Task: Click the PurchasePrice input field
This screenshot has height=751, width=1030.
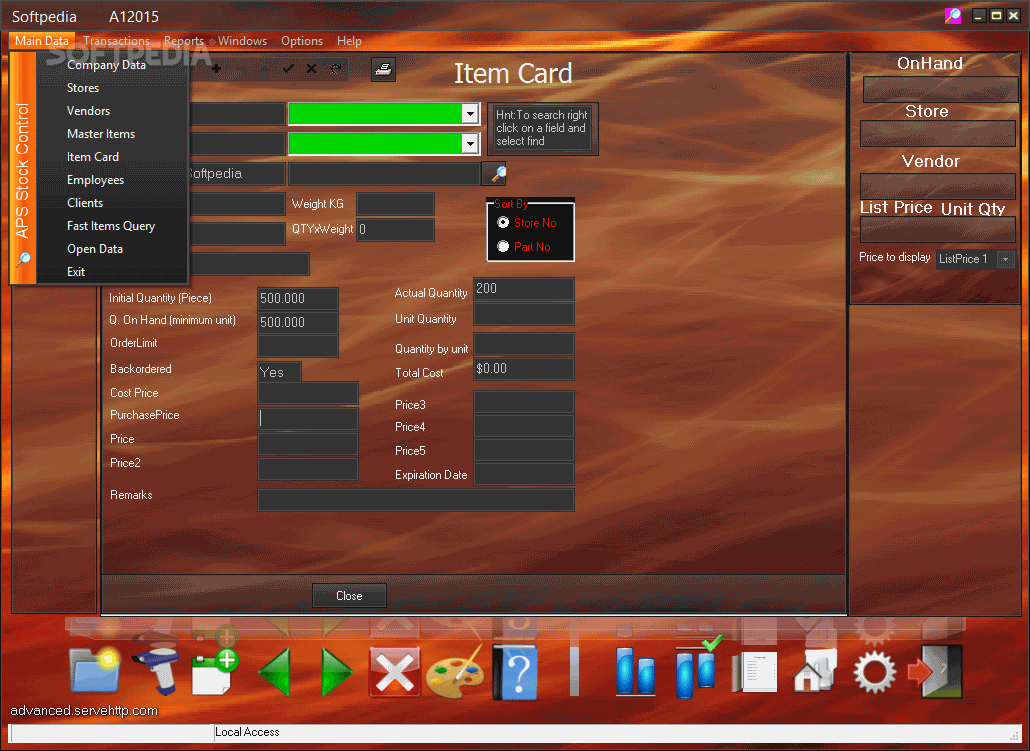Action: [x=307, y=419]
